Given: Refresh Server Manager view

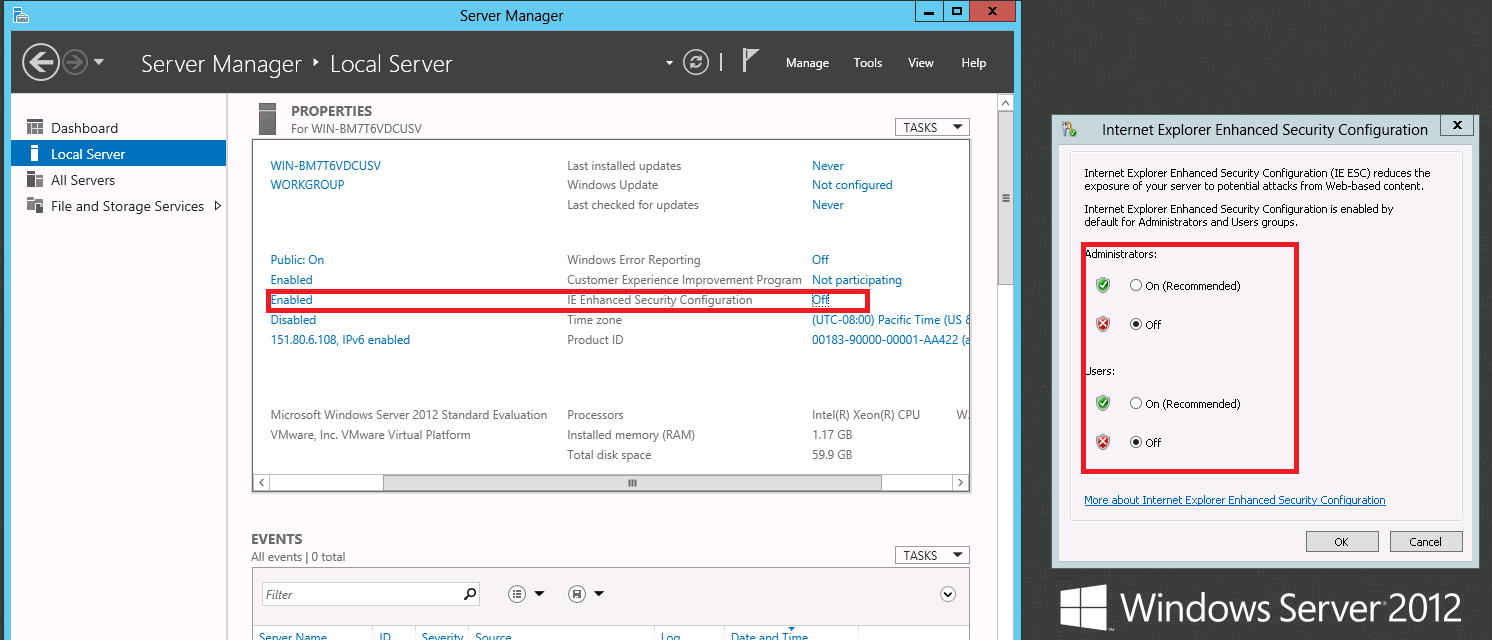Looking at the screenshot, I should (x=696, y=63).
